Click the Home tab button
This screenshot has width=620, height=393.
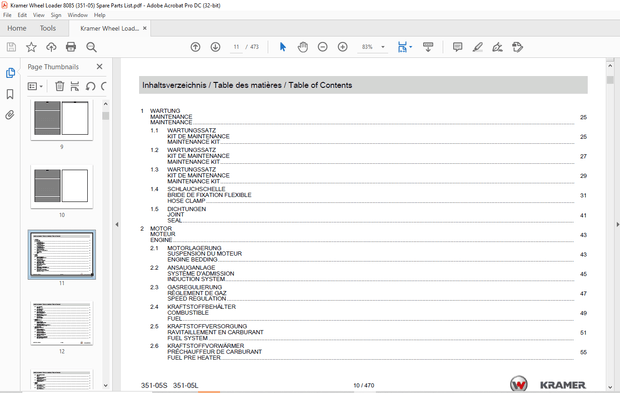(17, 28)
